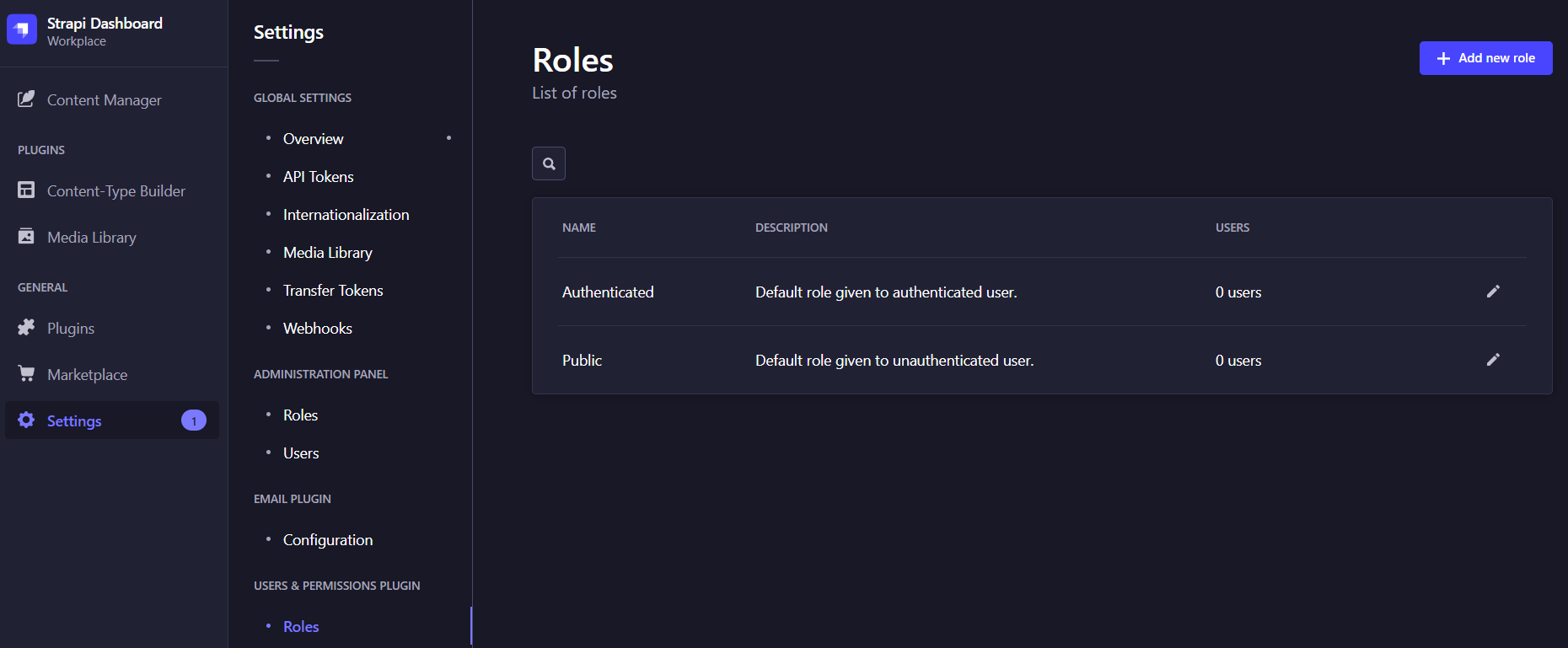Open Email plugin Configuration

coord(327,540)
